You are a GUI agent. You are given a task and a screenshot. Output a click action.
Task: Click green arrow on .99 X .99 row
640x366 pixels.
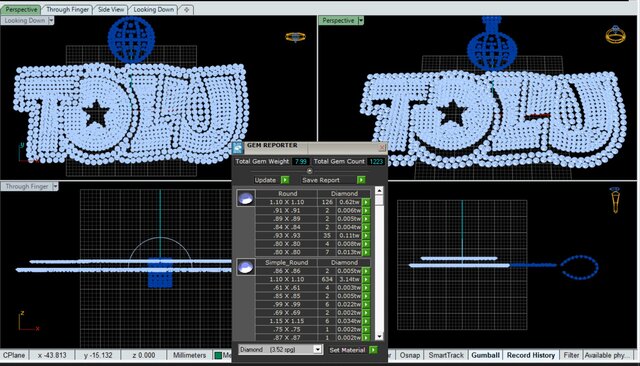(x=366, y=304)
